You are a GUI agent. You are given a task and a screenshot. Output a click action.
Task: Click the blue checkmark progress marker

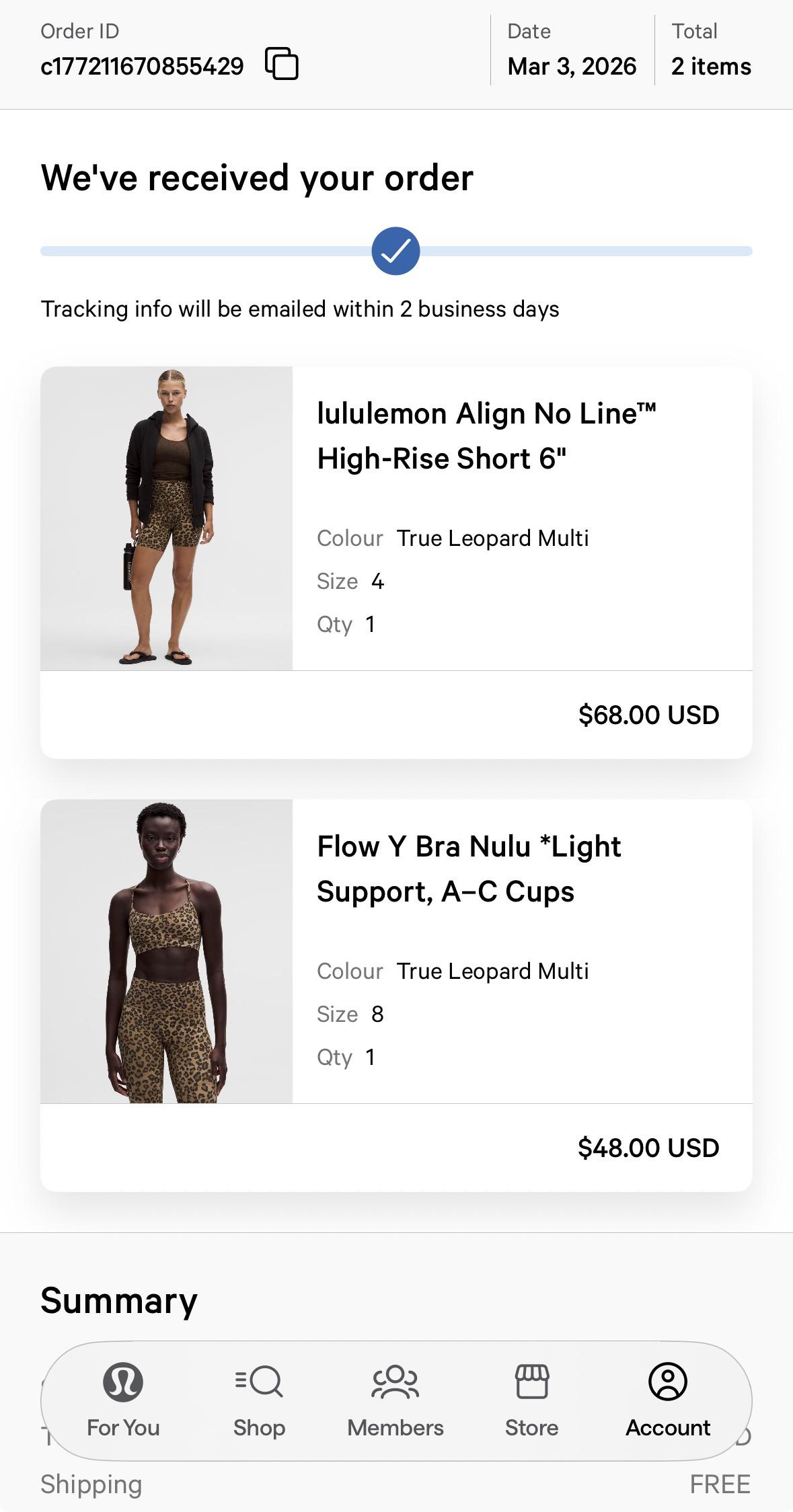click(395, 251)
